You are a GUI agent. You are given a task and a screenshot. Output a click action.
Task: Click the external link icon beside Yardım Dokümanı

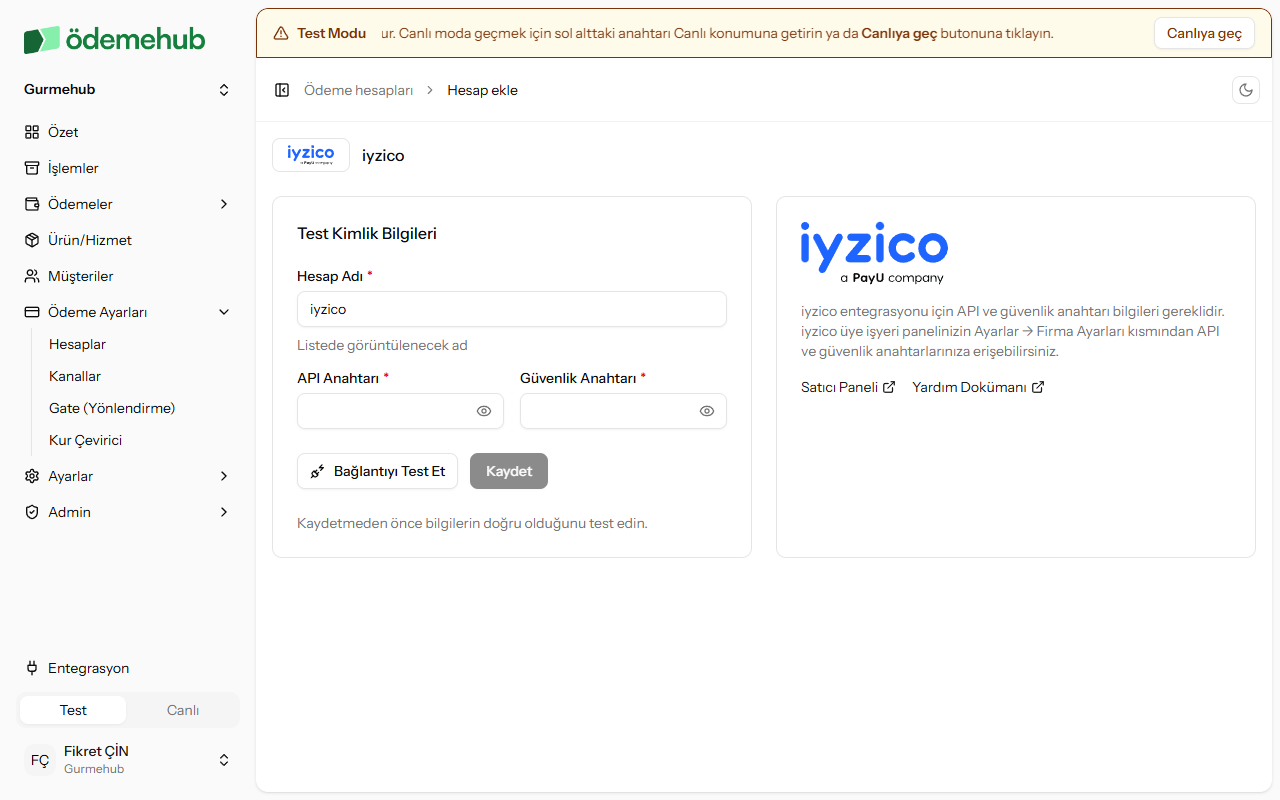click(x=1038, y=387)
